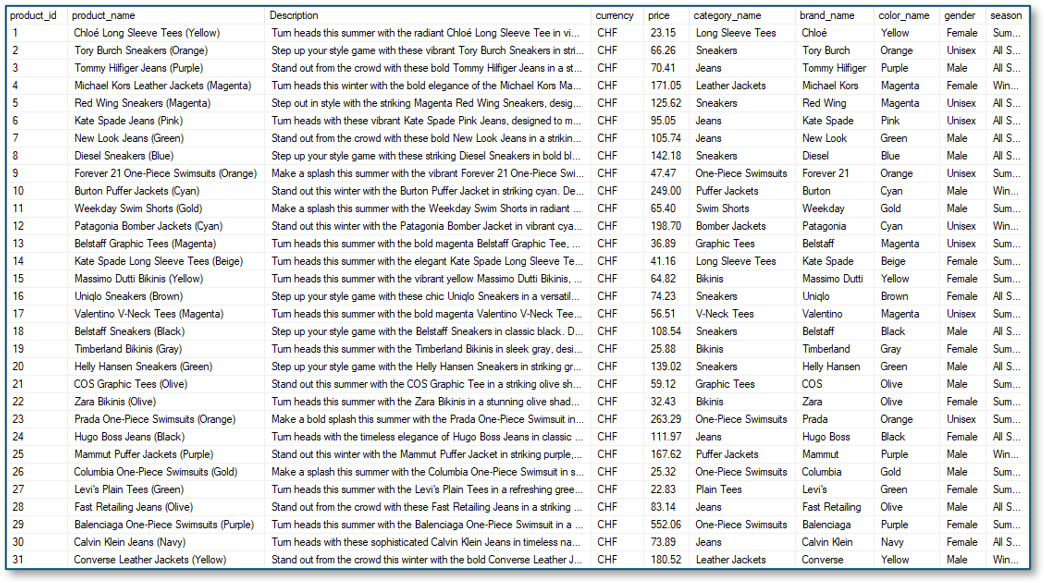Image resolution: width=1044 pixels, height=583 pixels.
Task: Select the cell "Converse Leather Jackets (Yellow)"
Action: [x=150, y=560]
